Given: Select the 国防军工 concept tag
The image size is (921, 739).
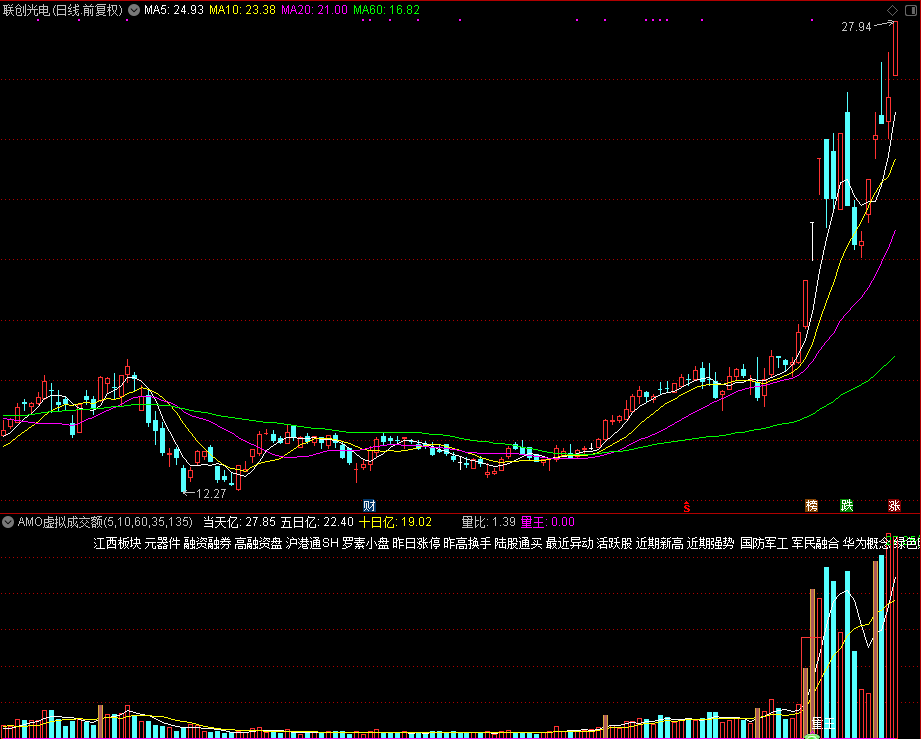Looking at the screenshot, I should (x=764, y=543).
